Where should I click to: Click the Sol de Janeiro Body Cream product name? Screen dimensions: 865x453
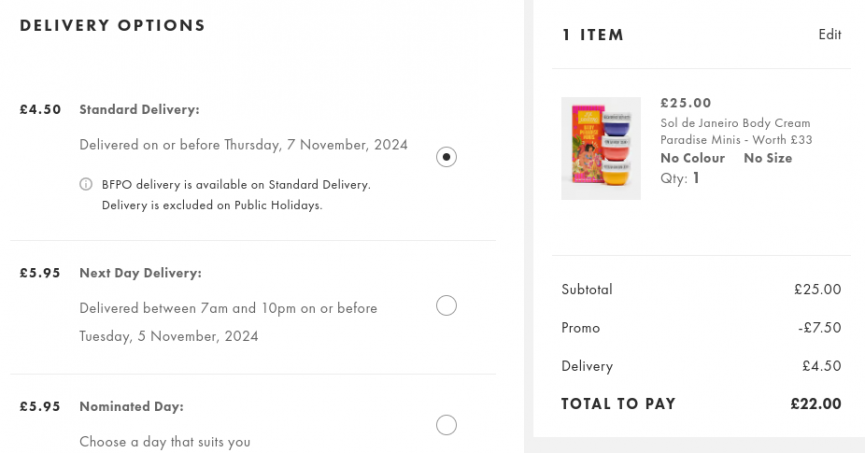pos(736,131)
